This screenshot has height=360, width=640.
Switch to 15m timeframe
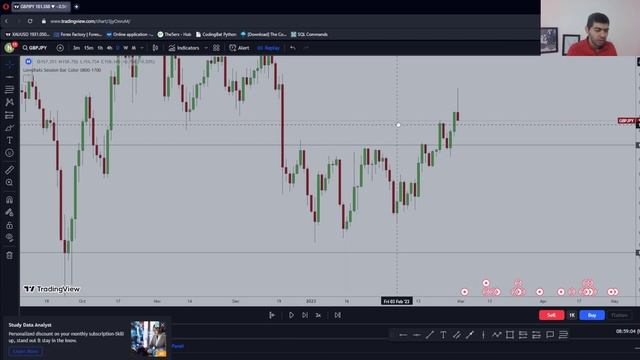click(x=89, y=48)
